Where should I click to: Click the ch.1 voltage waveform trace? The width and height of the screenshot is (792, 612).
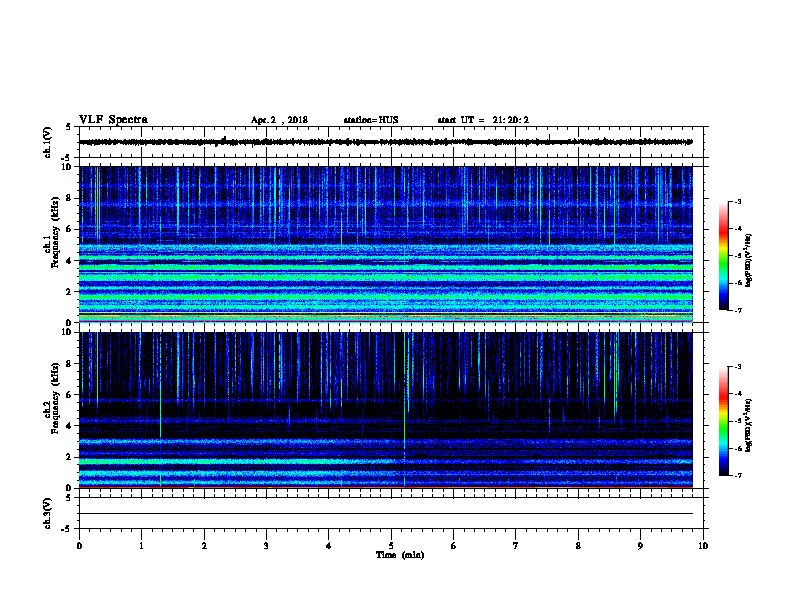(386, 142)
